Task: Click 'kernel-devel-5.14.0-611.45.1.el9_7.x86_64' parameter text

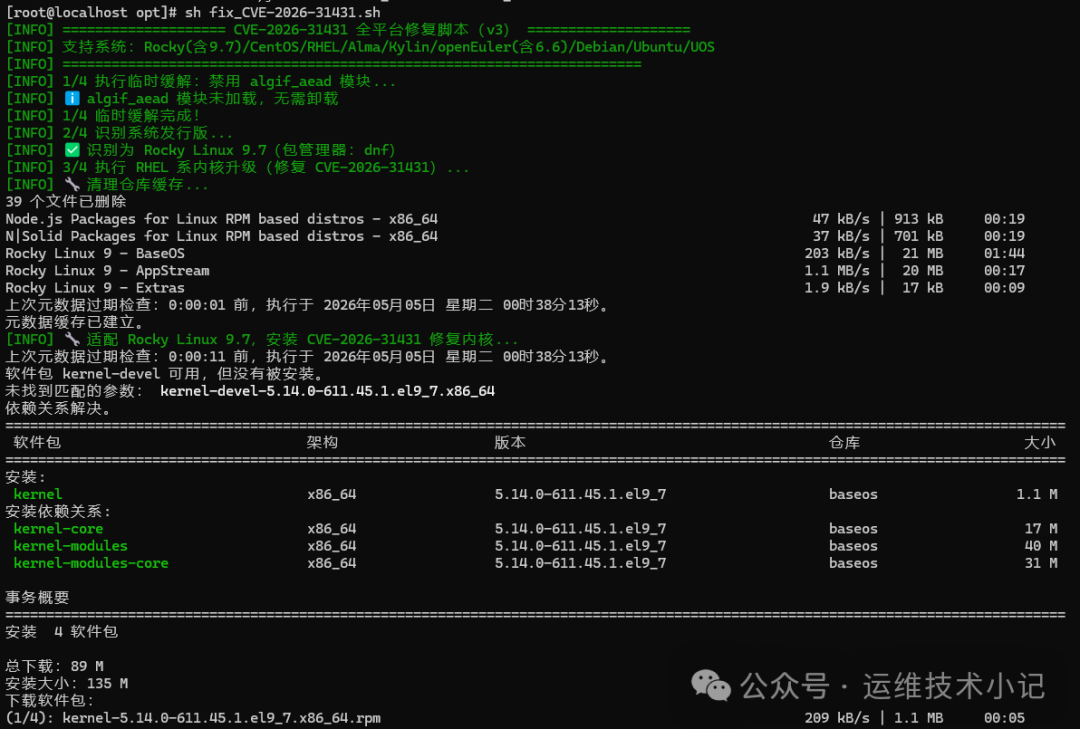Action: (327, 391)
